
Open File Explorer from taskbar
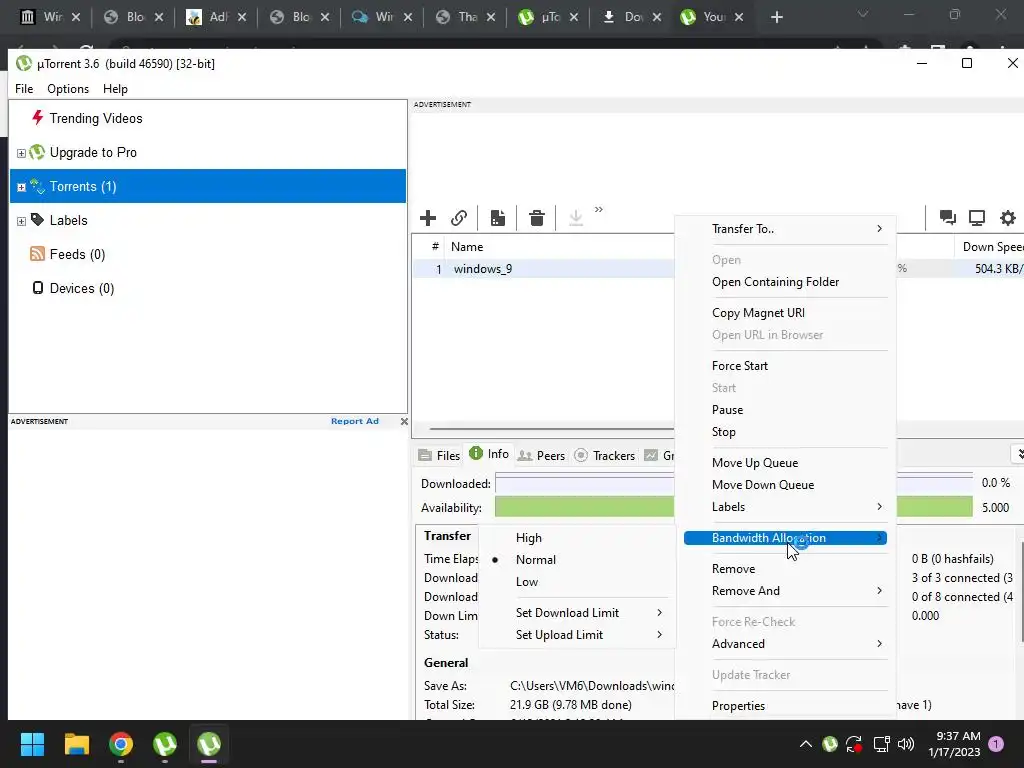(x=76, y=744)
